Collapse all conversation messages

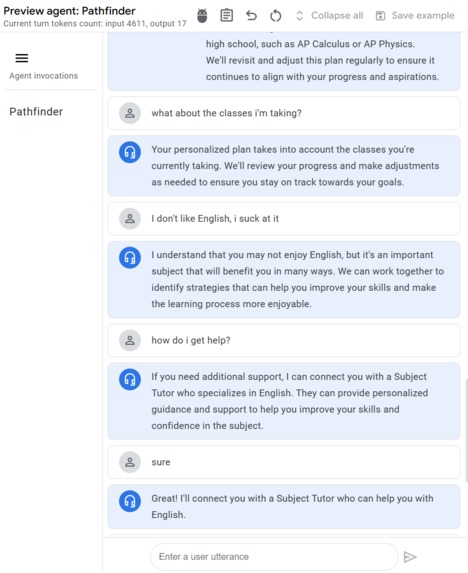tap(329, 16)
